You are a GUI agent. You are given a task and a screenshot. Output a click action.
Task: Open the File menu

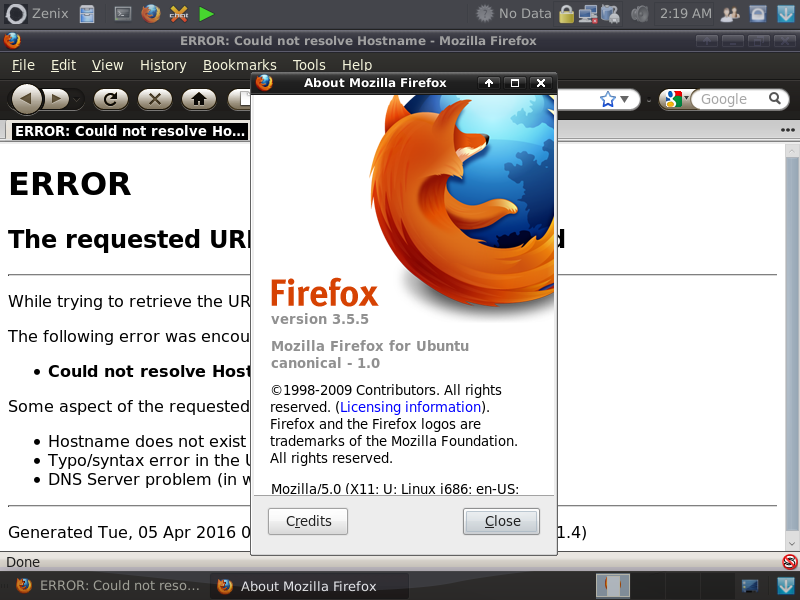pos(23,65)
